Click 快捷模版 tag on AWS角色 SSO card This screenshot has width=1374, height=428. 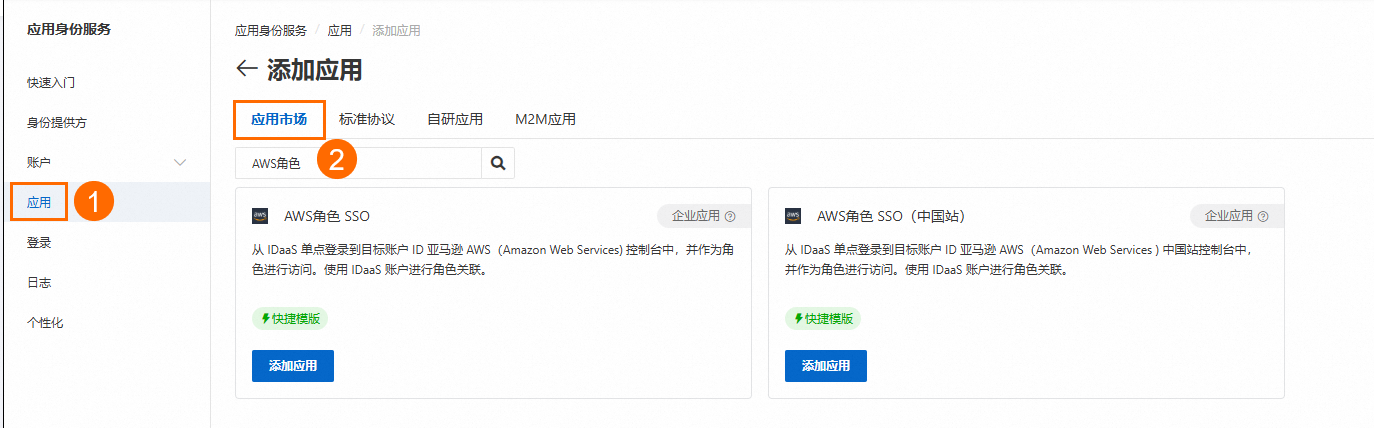point(290,319)
